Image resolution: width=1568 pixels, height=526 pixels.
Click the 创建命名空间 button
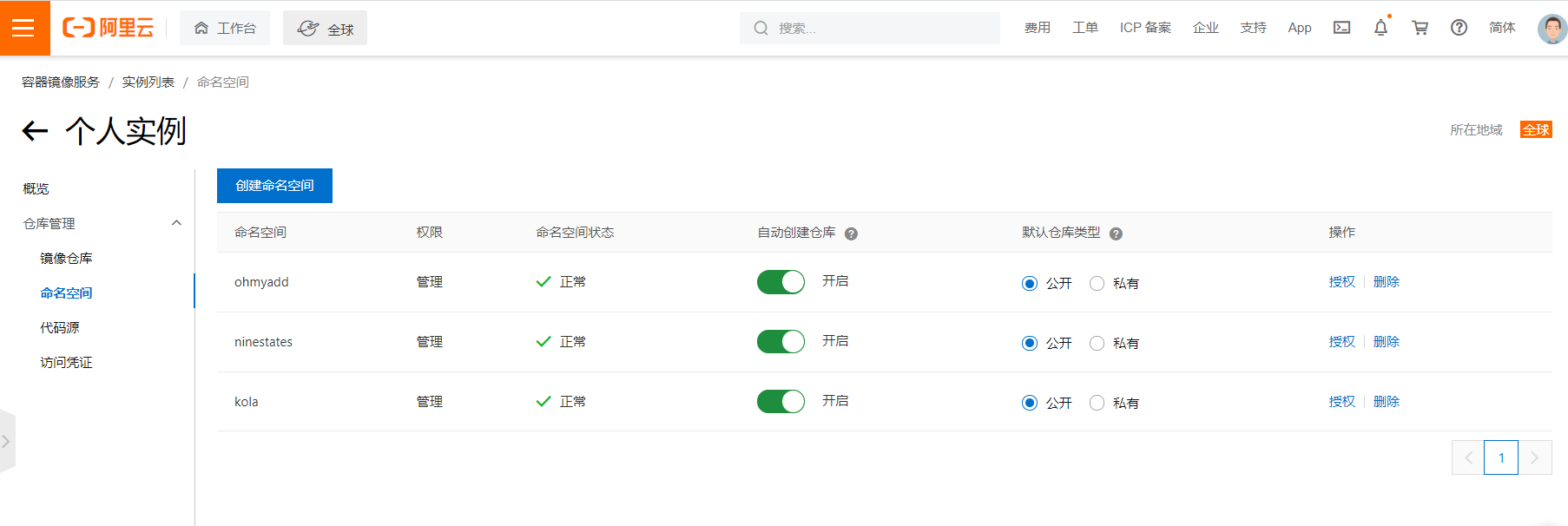274,186
